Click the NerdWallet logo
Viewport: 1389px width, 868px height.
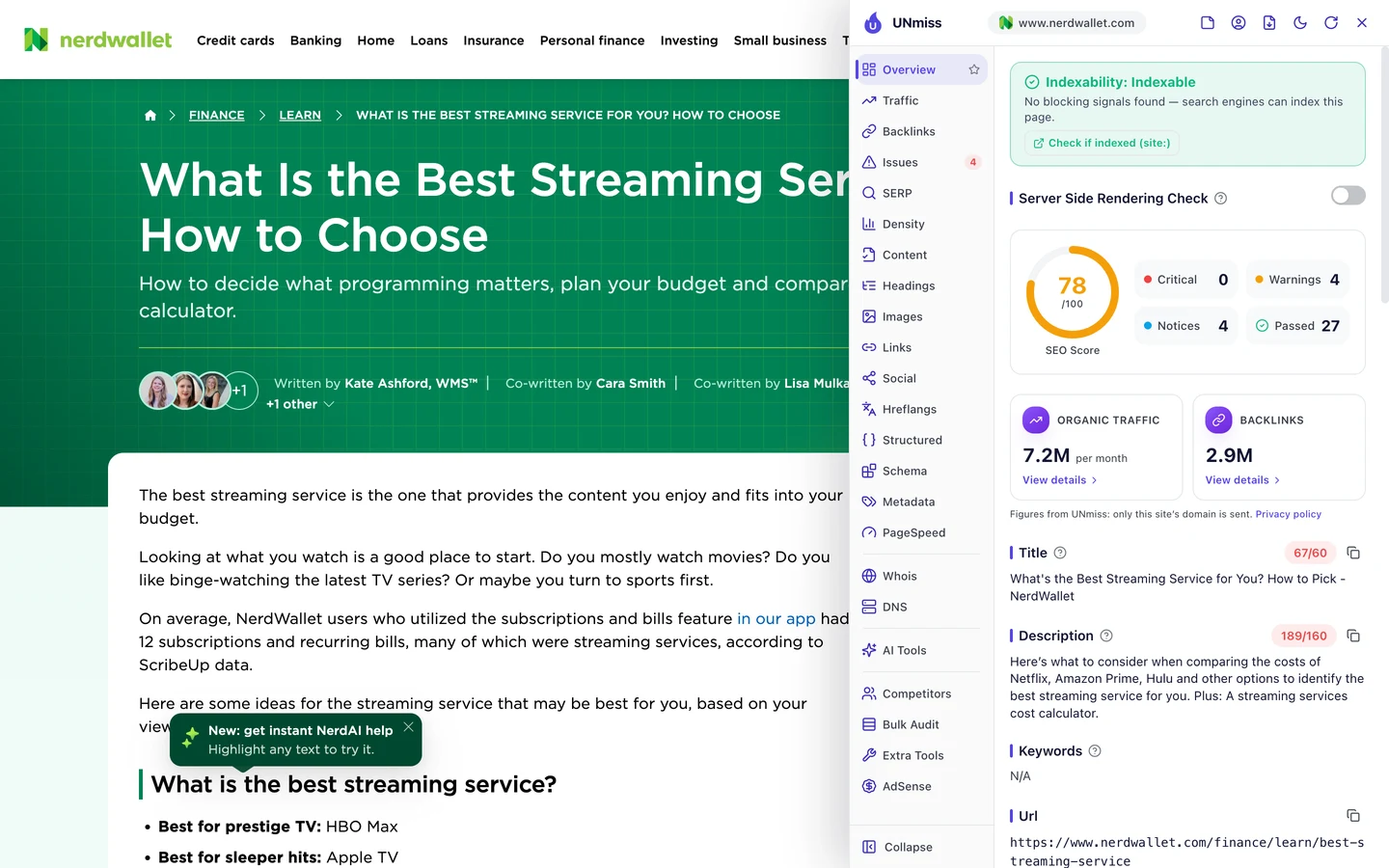(x=97, y=40)
